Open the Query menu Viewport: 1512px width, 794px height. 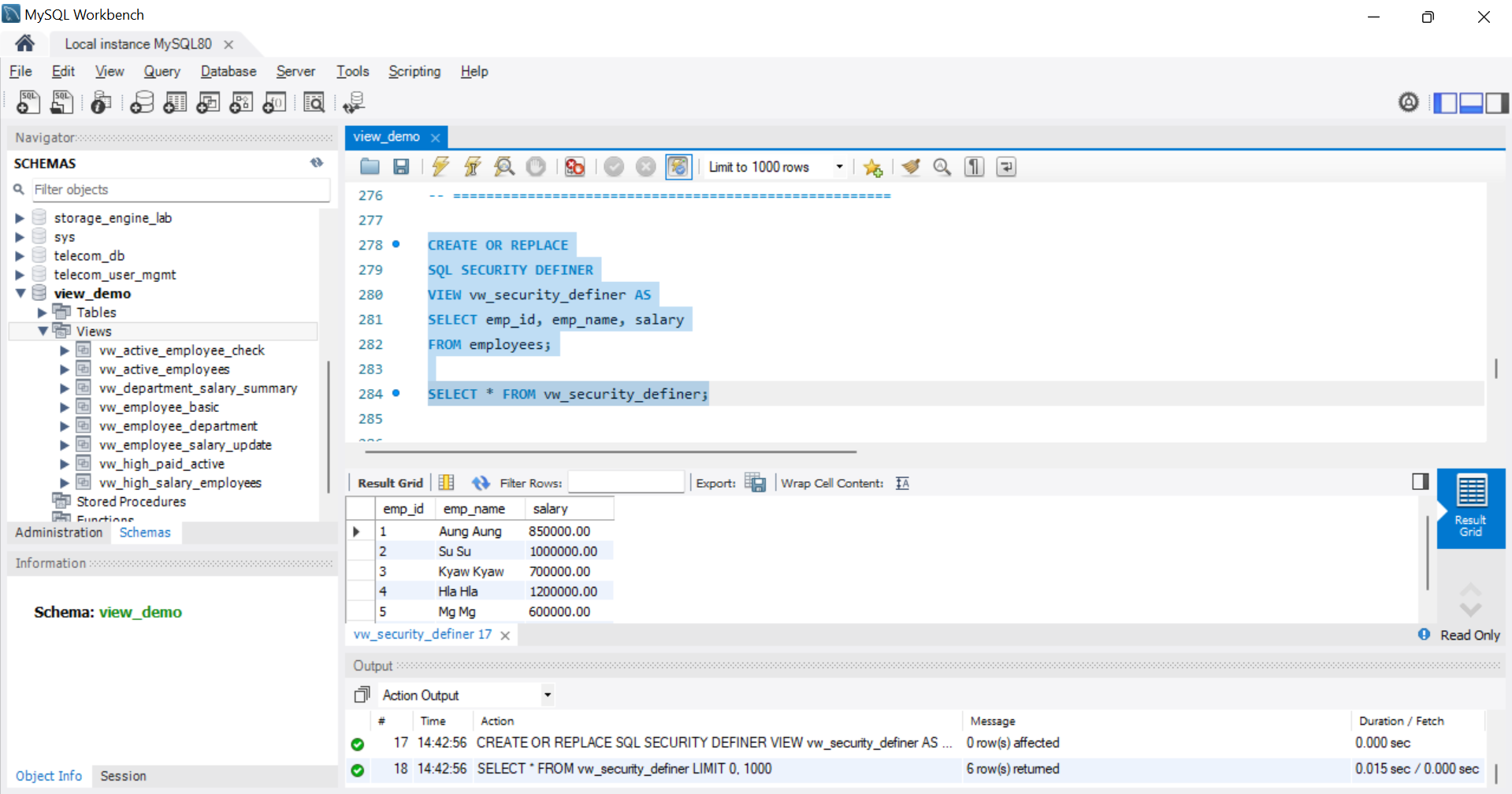pos(162,71)
